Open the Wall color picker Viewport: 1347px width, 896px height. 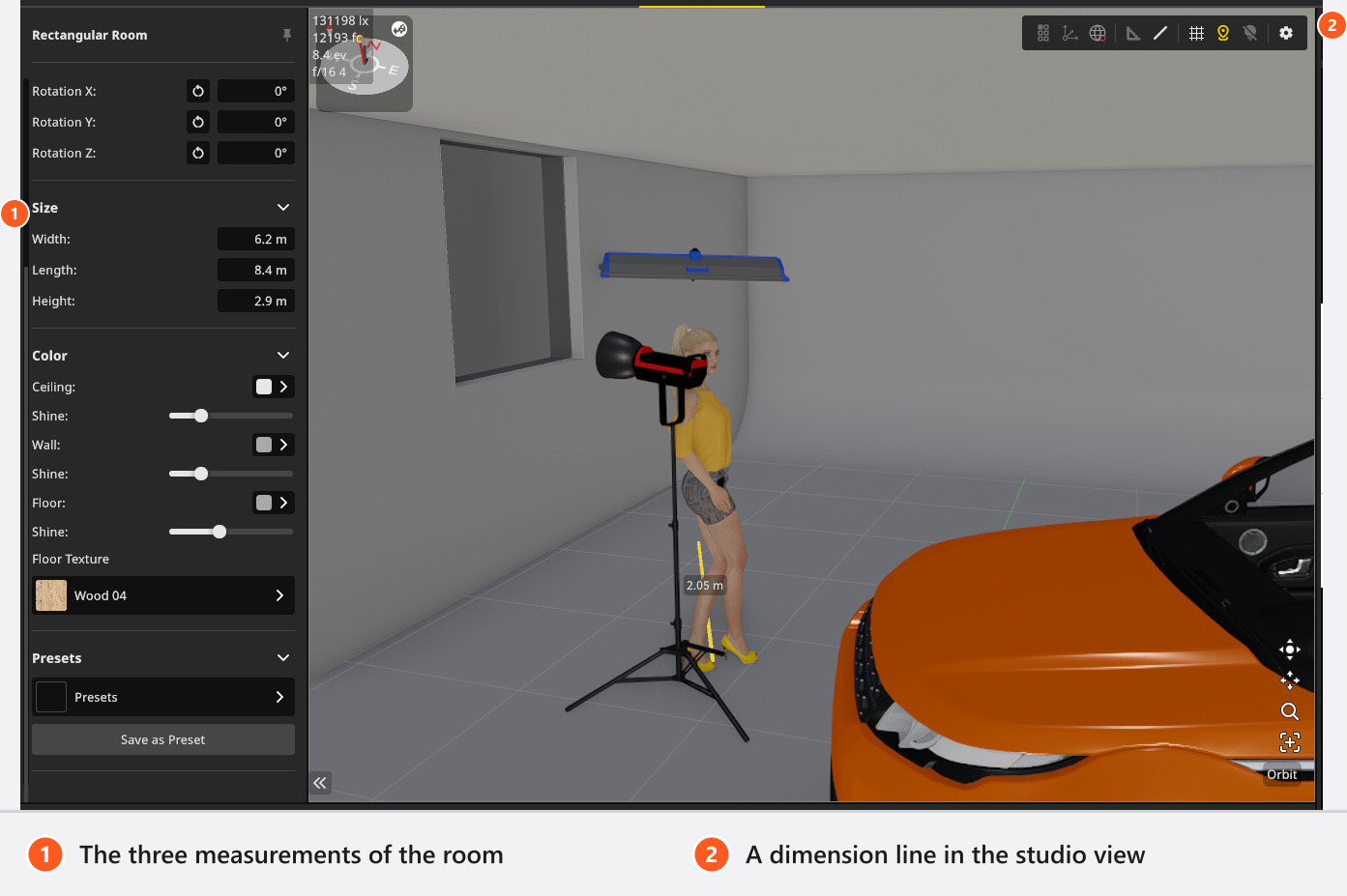pyautogui.click(x=273, y=445)
